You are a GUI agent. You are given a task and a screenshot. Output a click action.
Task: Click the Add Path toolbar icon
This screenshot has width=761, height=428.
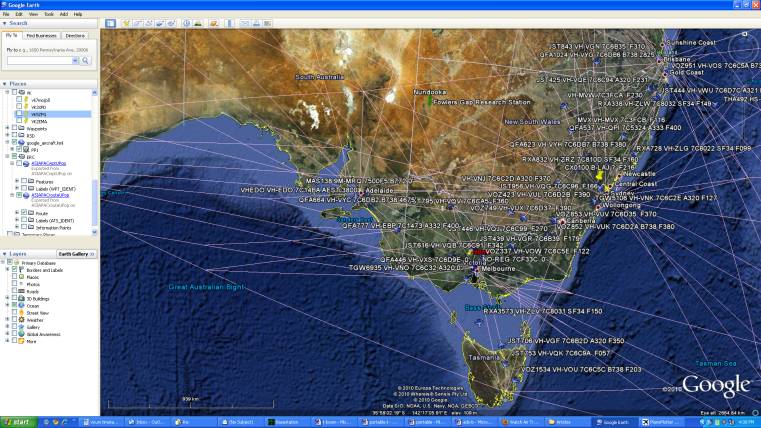tap(149, 23)
